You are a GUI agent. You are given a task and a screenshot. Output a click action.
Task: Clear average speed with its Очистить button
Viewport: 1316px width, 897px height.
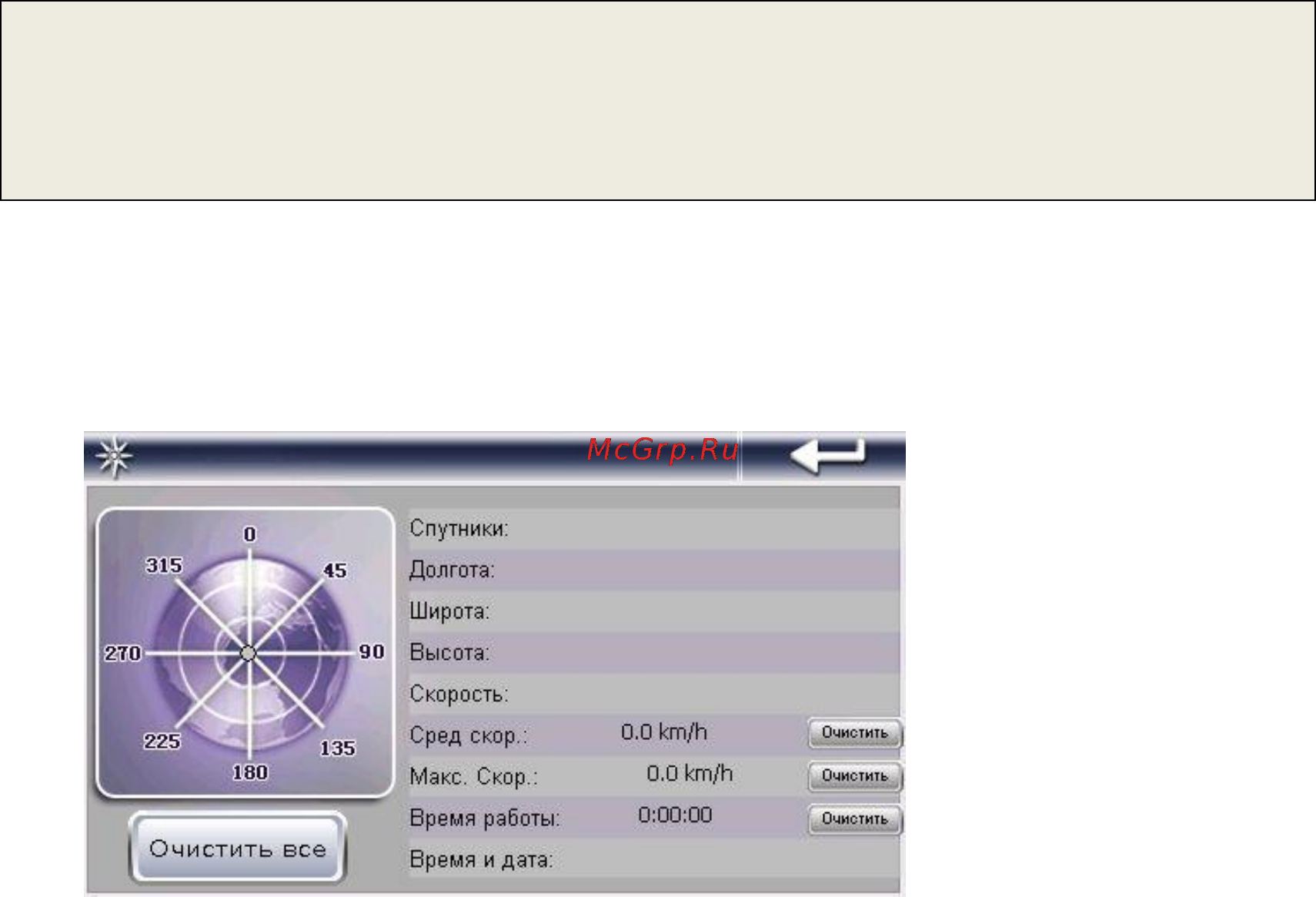[854, 733]
